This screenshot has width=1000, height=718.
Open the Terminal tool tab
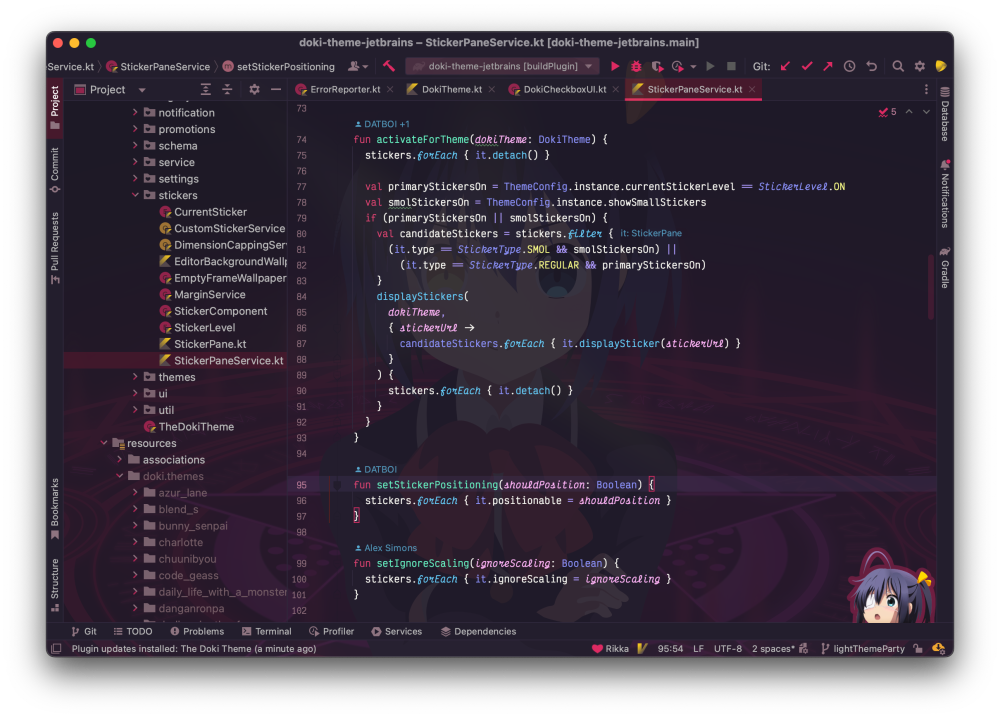[267, 631]
